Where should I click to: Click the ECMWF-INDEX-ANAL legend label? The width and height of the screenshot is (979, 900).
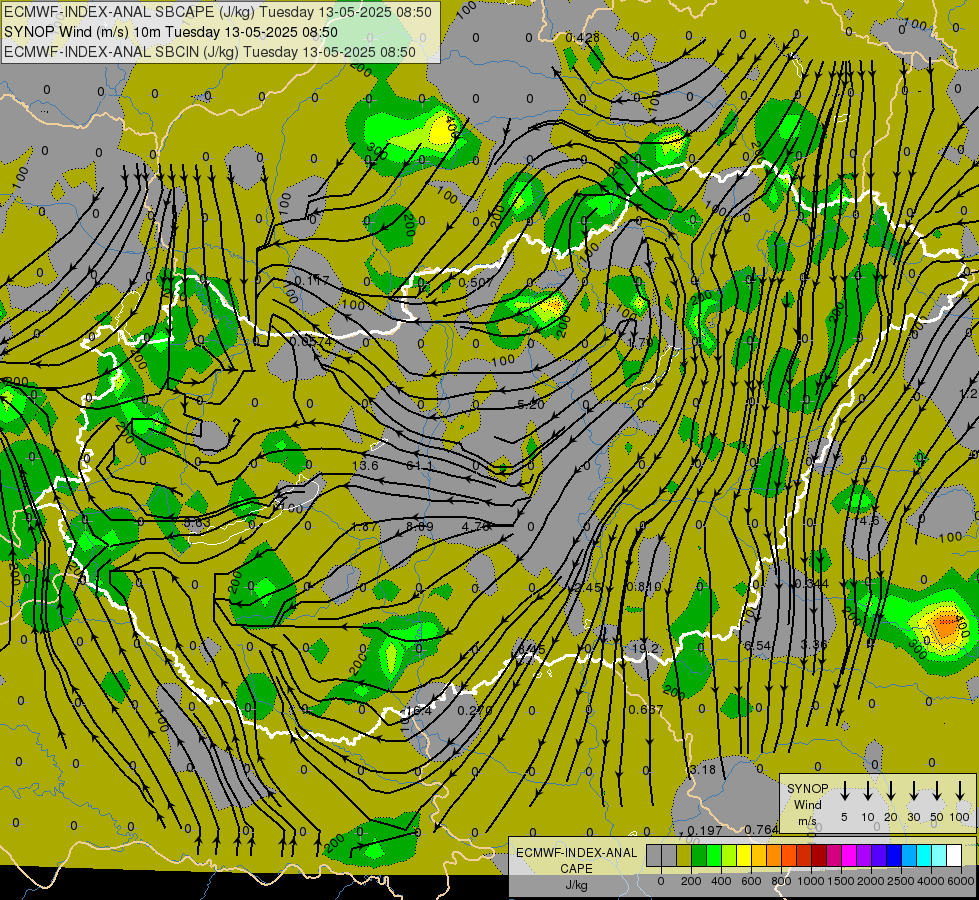point(576,853)
